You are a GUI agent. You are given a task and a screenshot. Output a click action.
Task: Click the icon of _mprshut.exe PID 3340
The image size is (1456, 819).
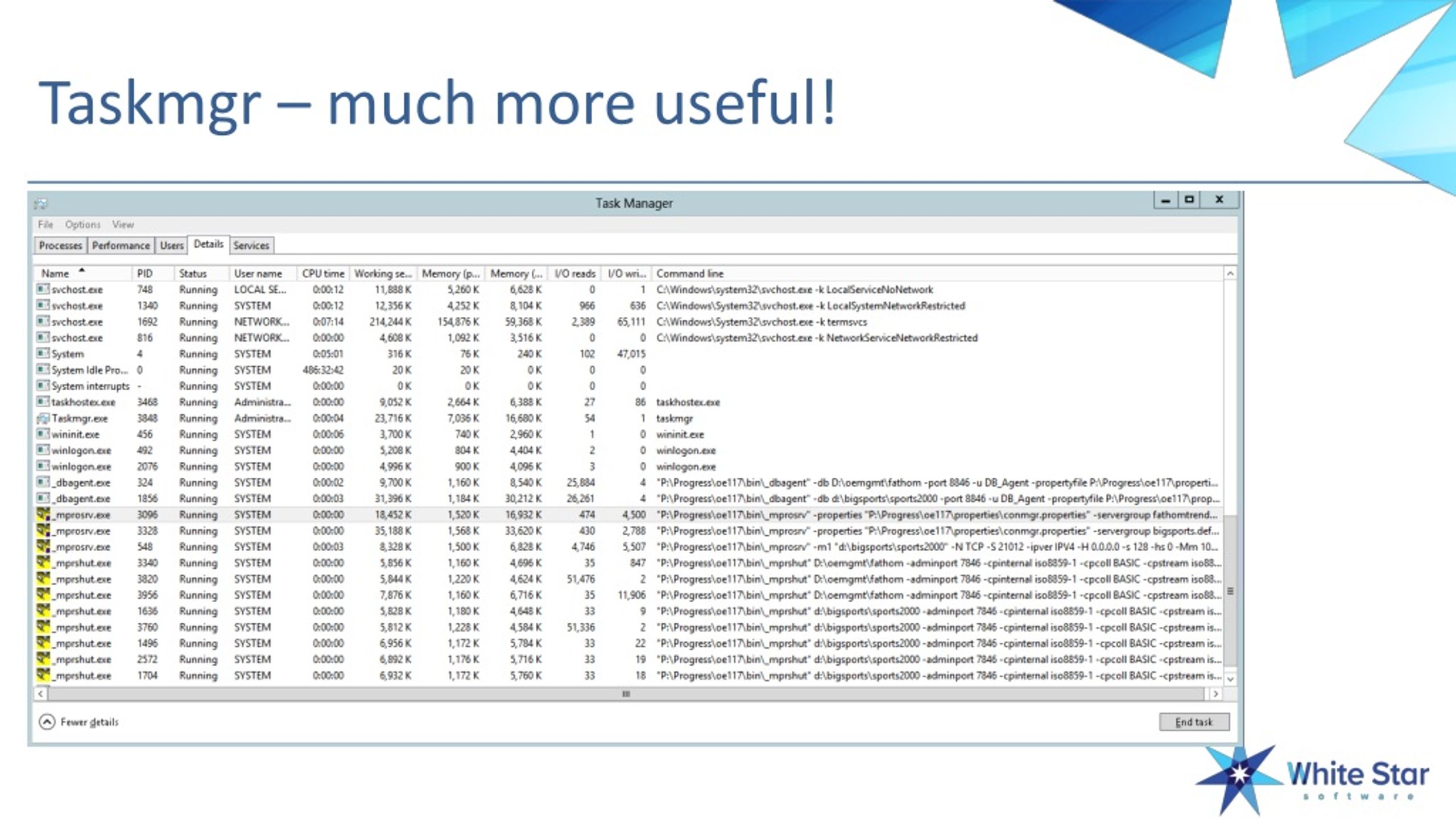43,562
